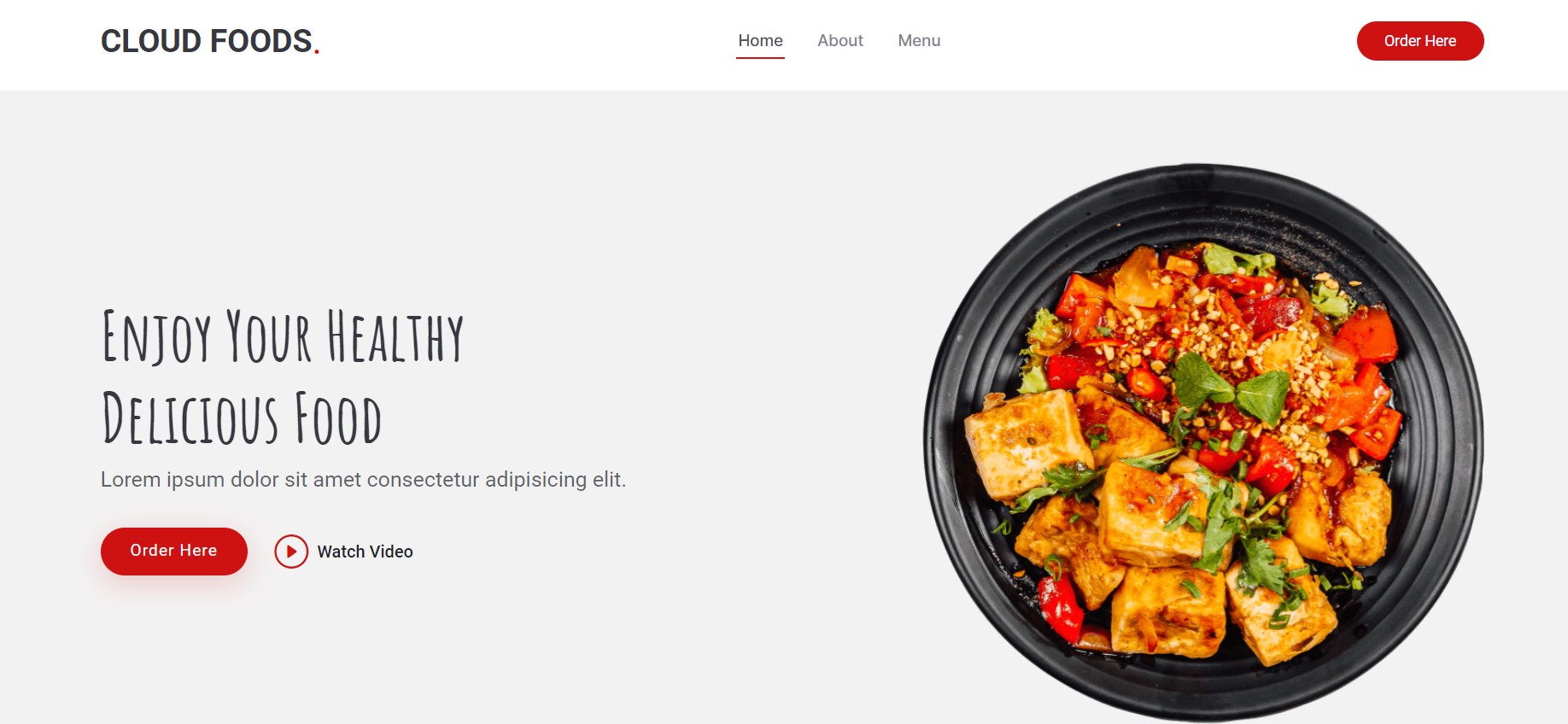
Task: Click the Delicious Food heading line
Action: [242, 418]
